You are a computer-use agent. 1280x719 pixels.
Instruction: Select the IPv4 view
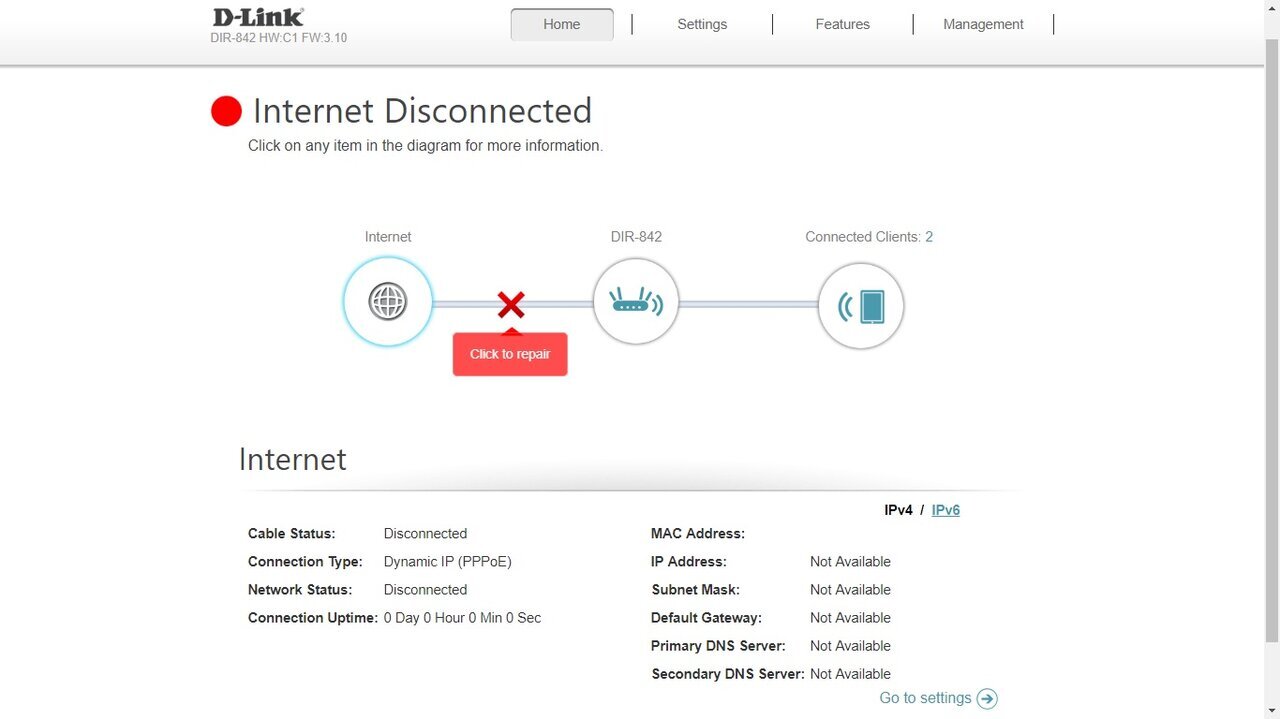click(x=898, y=510)
